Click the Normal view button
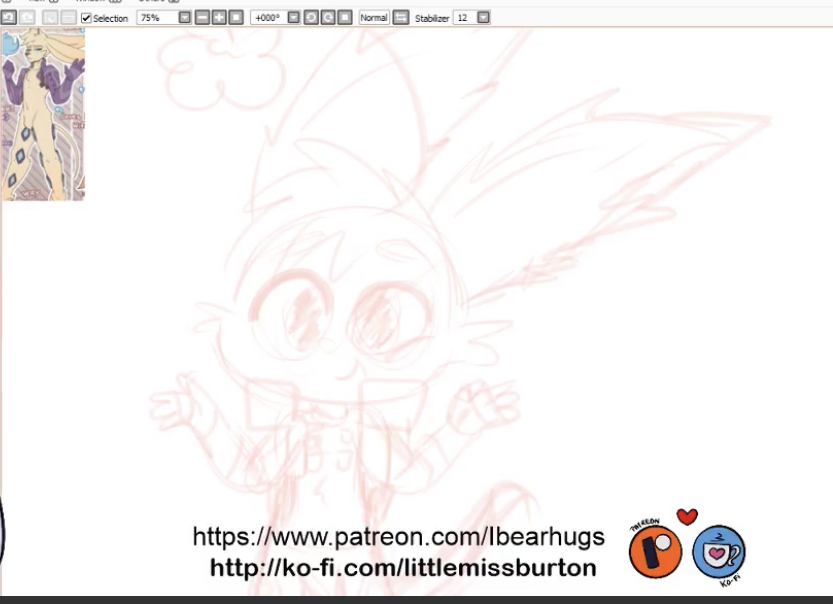Screen dimensions: 833x604 [x=374, y=18]
